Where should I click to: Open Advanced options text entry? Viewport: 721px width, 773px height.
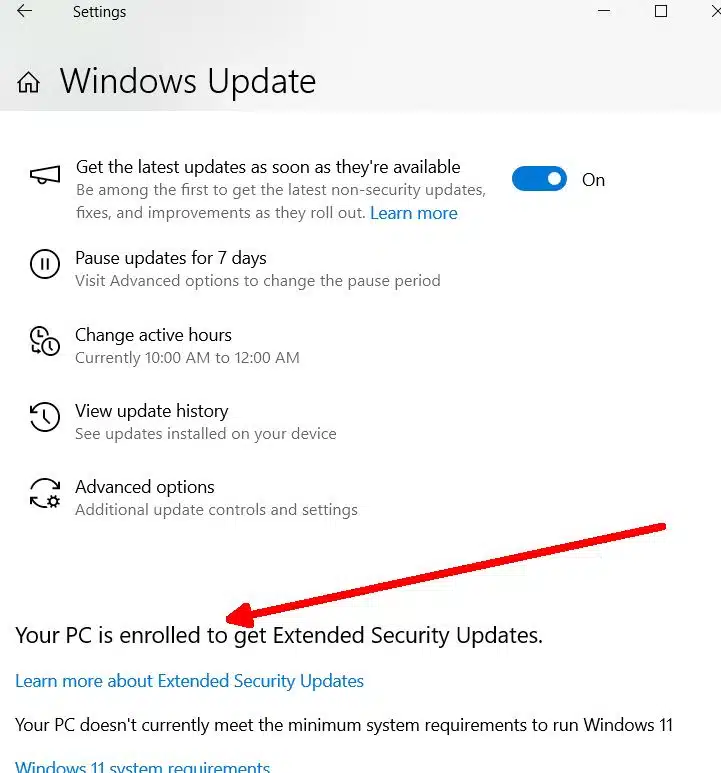pyautogui.click(x=145, y=487)
